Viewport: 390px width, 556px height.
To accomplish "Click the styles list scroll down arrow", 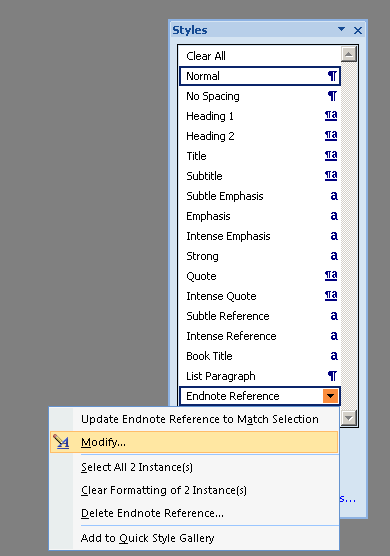I will pos(349,418).
